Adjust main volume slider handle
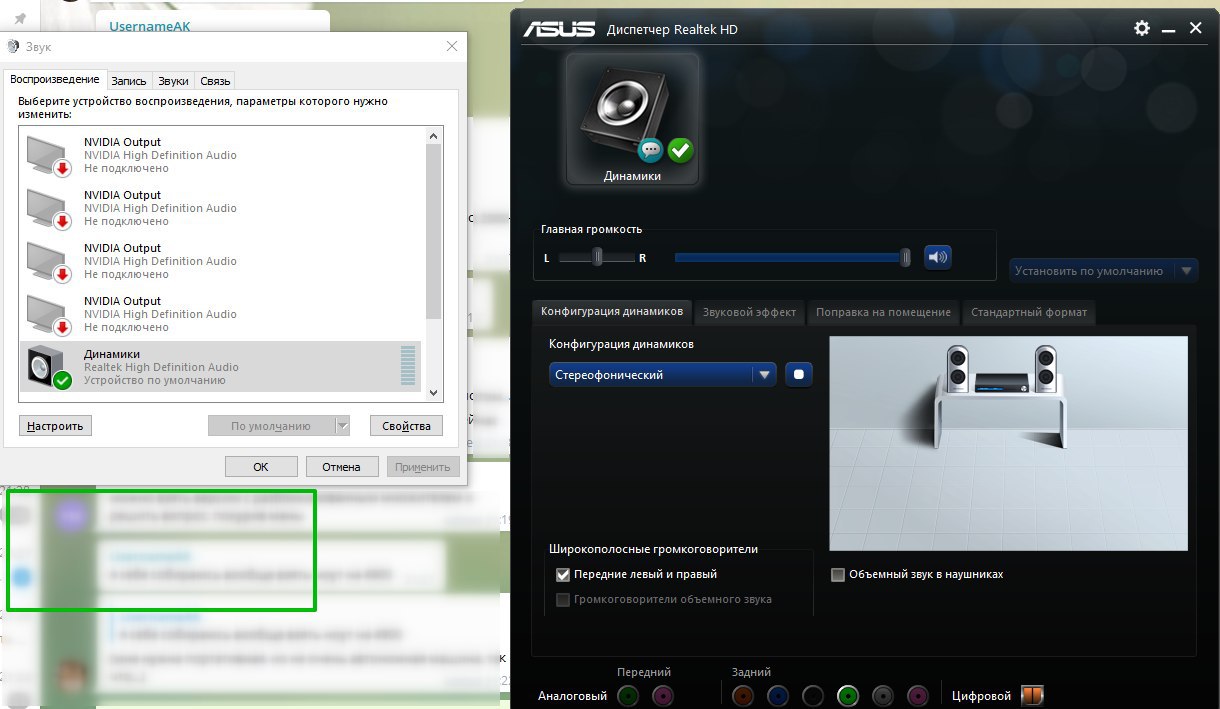This screenshot has height=709, width=1220. coord(905,257)
